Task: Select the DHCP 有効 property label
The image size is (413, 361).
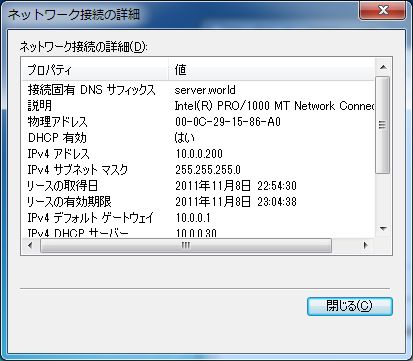Action: [57, 138]
